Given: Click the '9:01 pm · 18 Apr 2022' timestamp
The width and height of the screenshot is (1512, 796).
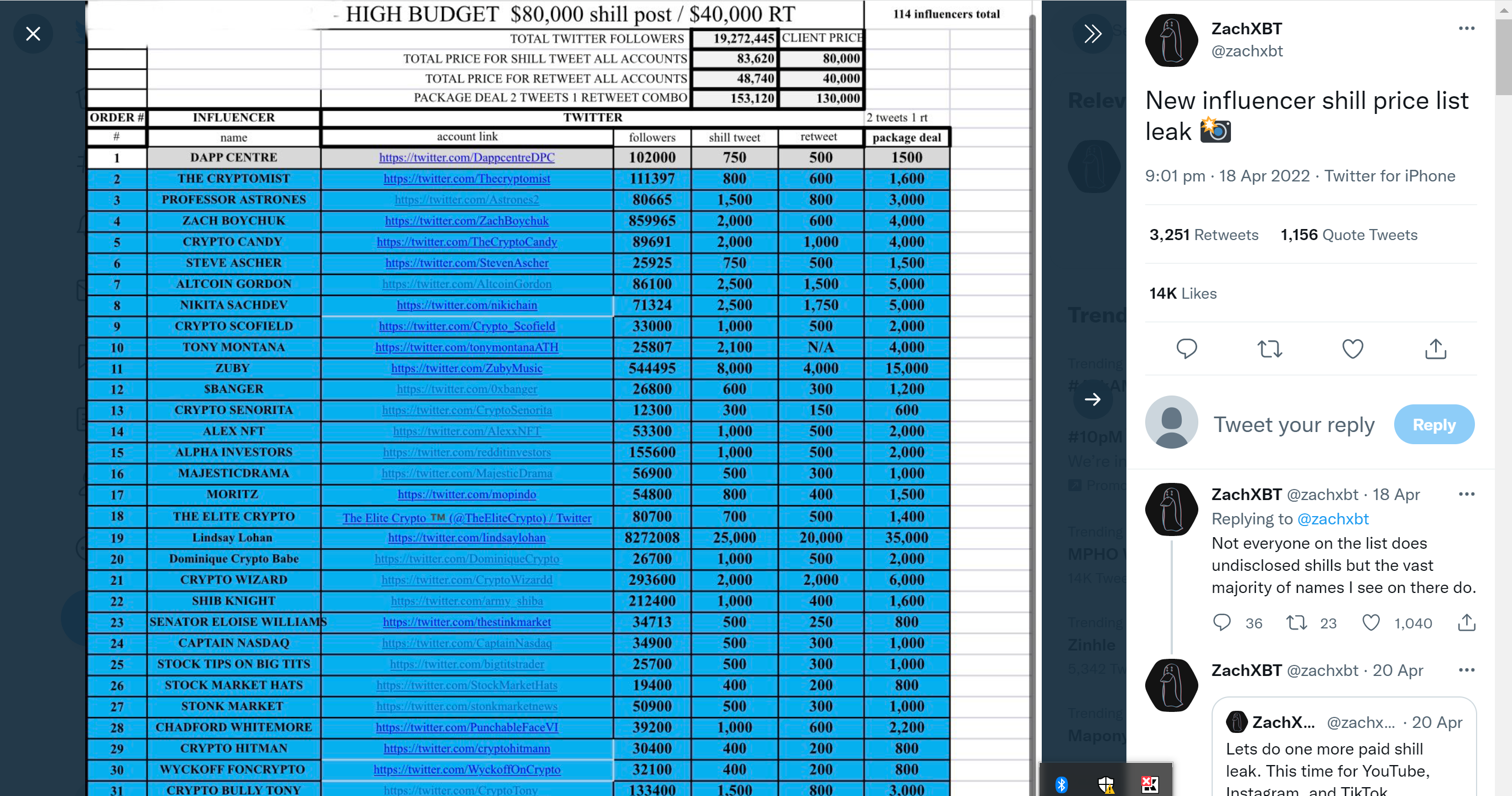Looking at the screenshot, I should (1227, 176).
